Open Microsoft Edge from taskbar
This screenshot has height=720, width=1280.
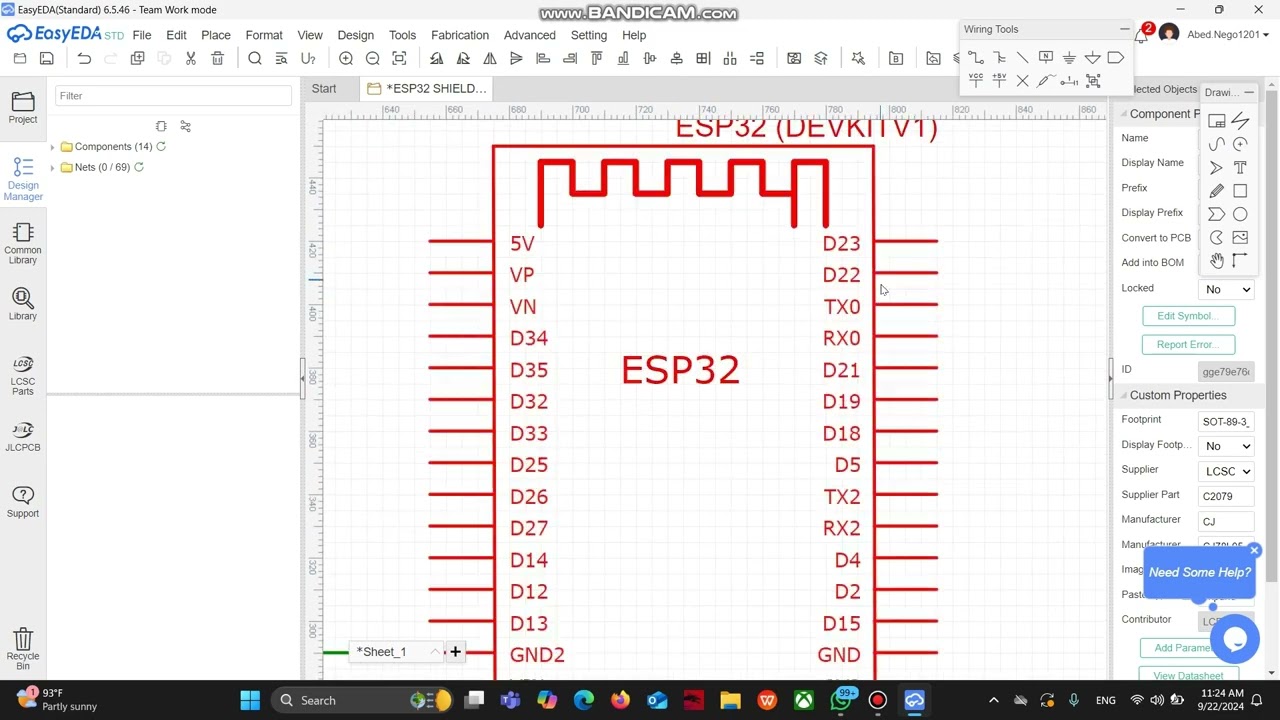[584, 700]
